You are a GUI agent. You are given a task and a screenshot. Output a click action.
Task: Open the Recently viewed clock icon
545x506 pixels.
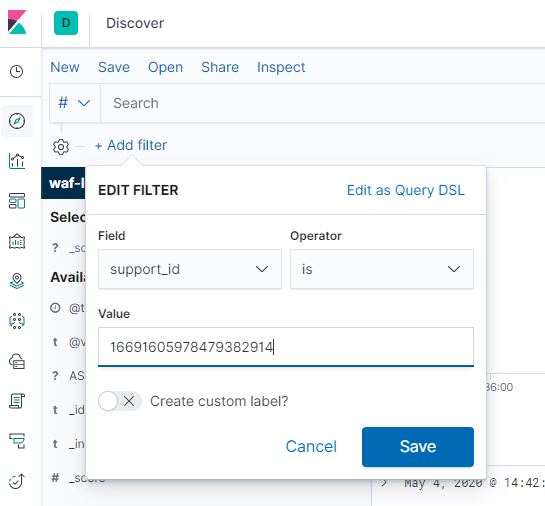(x=16, y=72)
